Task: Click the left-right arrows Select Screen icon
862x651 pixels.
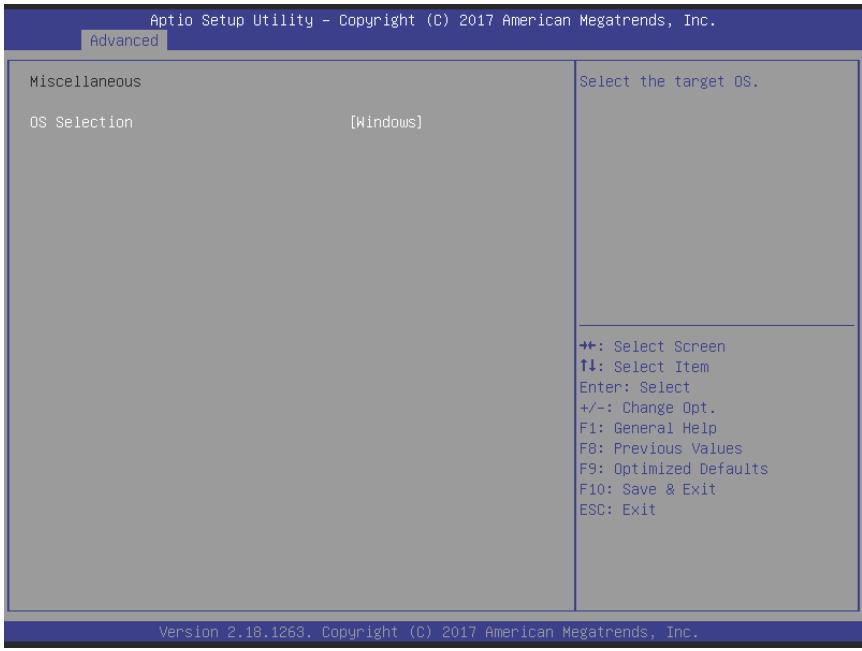Action: [588, 346]
